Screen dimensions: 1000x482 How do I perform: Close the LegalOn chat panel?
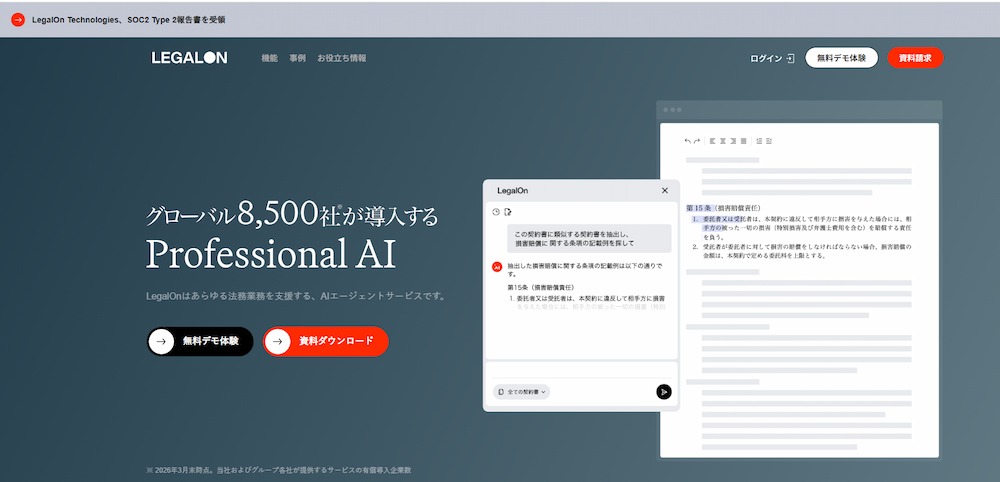click(x=665, y=191)
